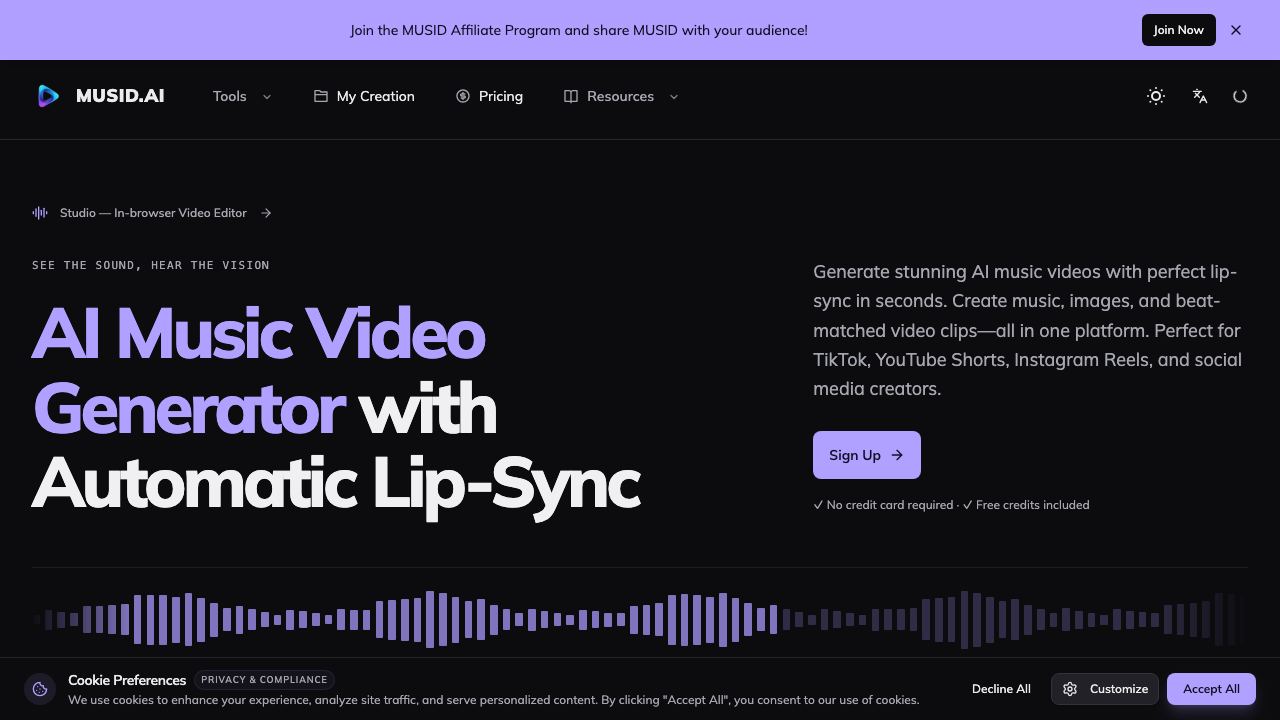This screenshot has height=720, width=1280.
Task: Click the Sign Up button
Action: click(x=867, y=455)
